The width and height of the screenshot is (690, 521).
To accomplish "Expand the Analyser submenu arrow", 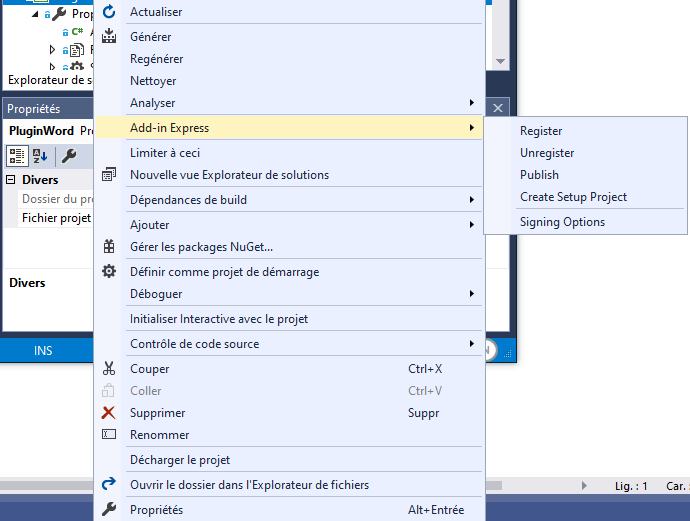I will (471, 103).
